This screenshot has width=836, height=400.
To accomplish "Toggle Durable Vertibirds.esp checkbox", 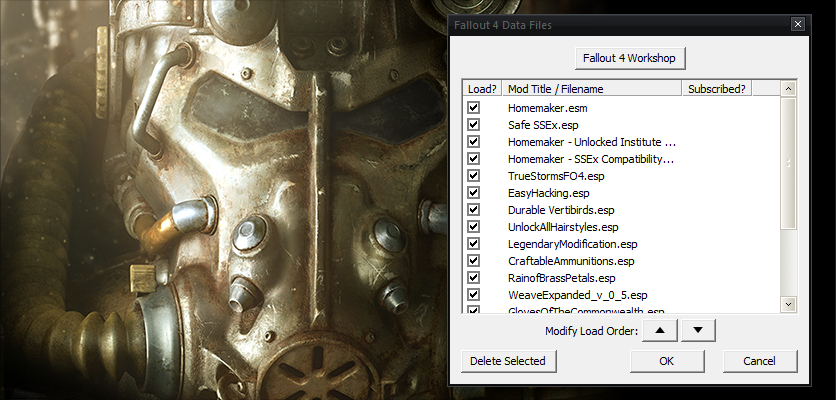I will click(x=473, y=210).
